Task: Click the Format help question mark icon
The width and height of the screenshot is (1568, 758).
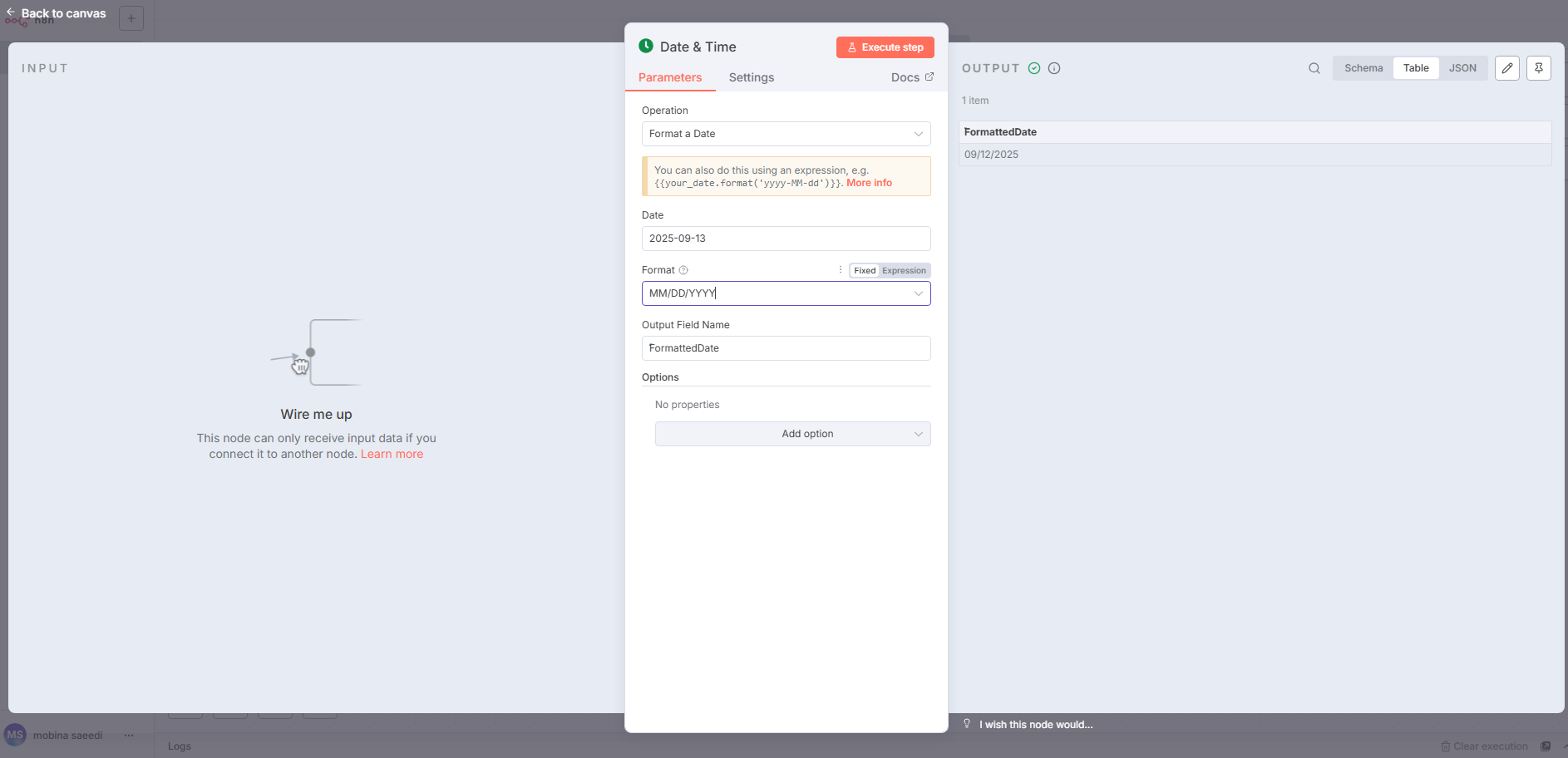Action: (683, 270)
